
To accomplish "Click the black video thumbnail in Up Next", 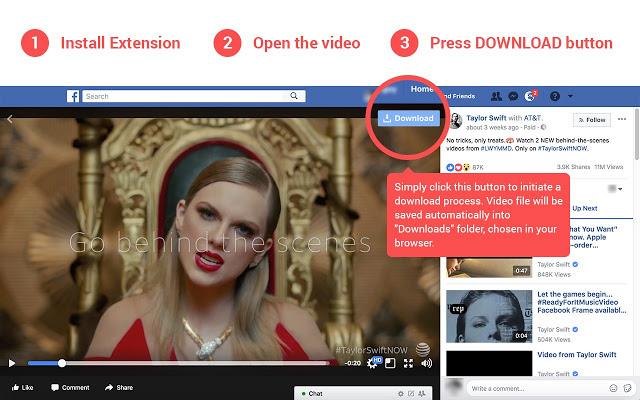I will [489, 363].
